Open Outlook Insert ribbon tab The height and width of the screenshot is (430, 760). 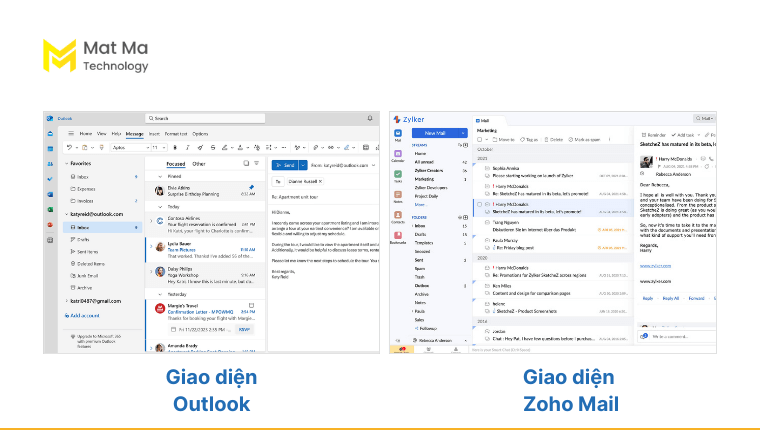(154, 134)
